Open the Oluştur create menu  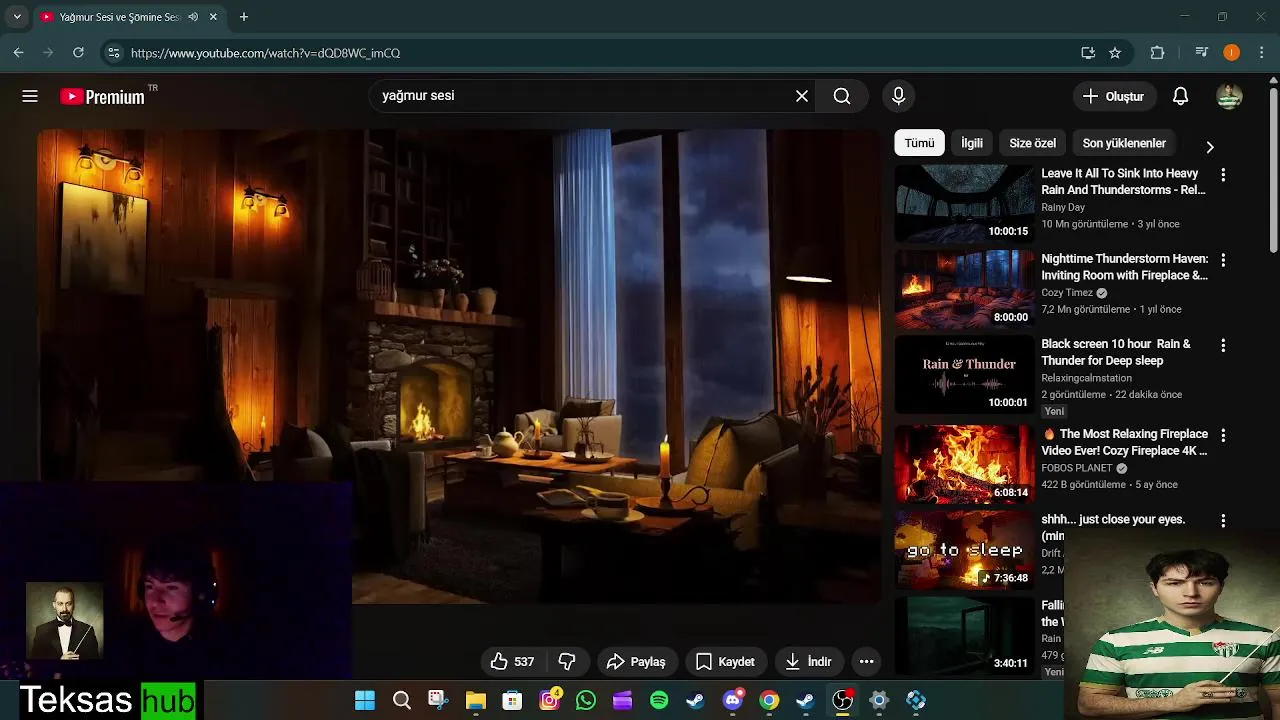click(1114, 96)
